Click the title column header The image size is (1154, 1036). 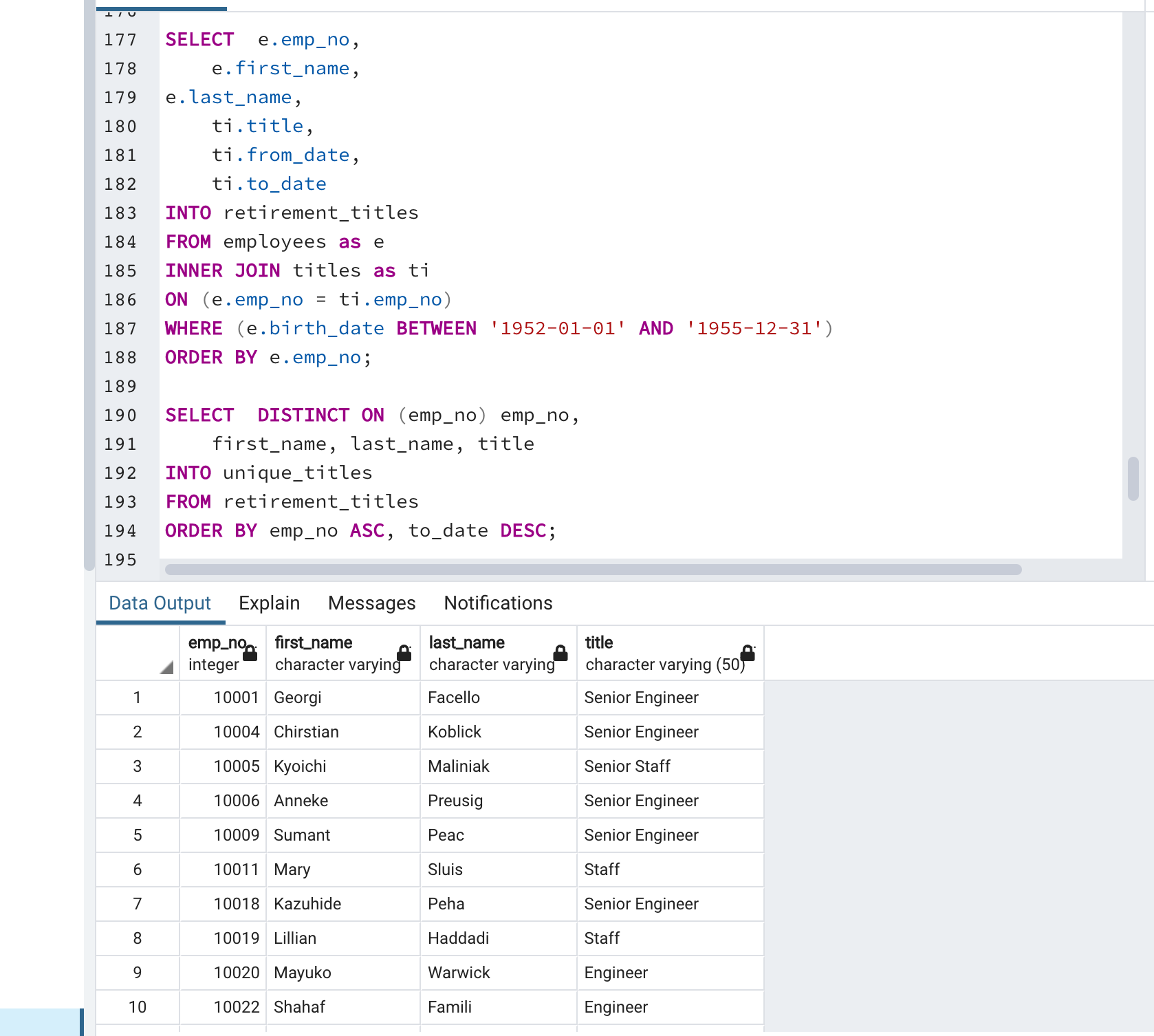pos(671,653)
